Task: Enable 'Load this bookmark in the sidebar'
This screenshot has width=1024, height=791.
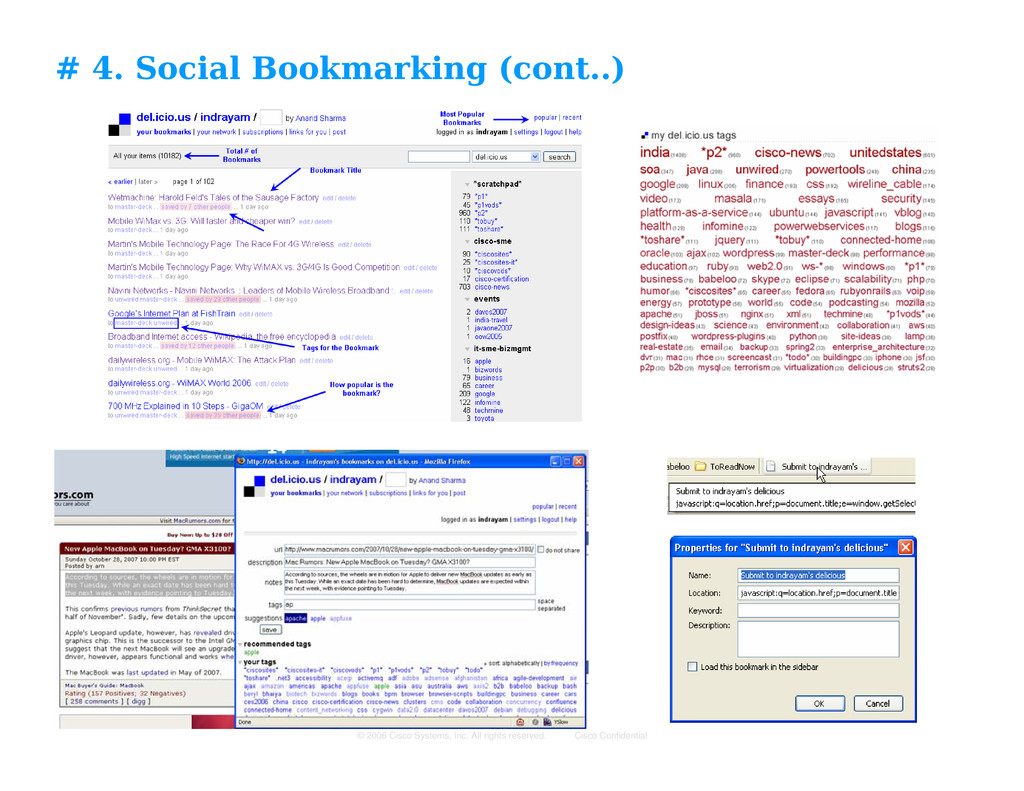Action: pyautogui.click(x=692, y=667)
